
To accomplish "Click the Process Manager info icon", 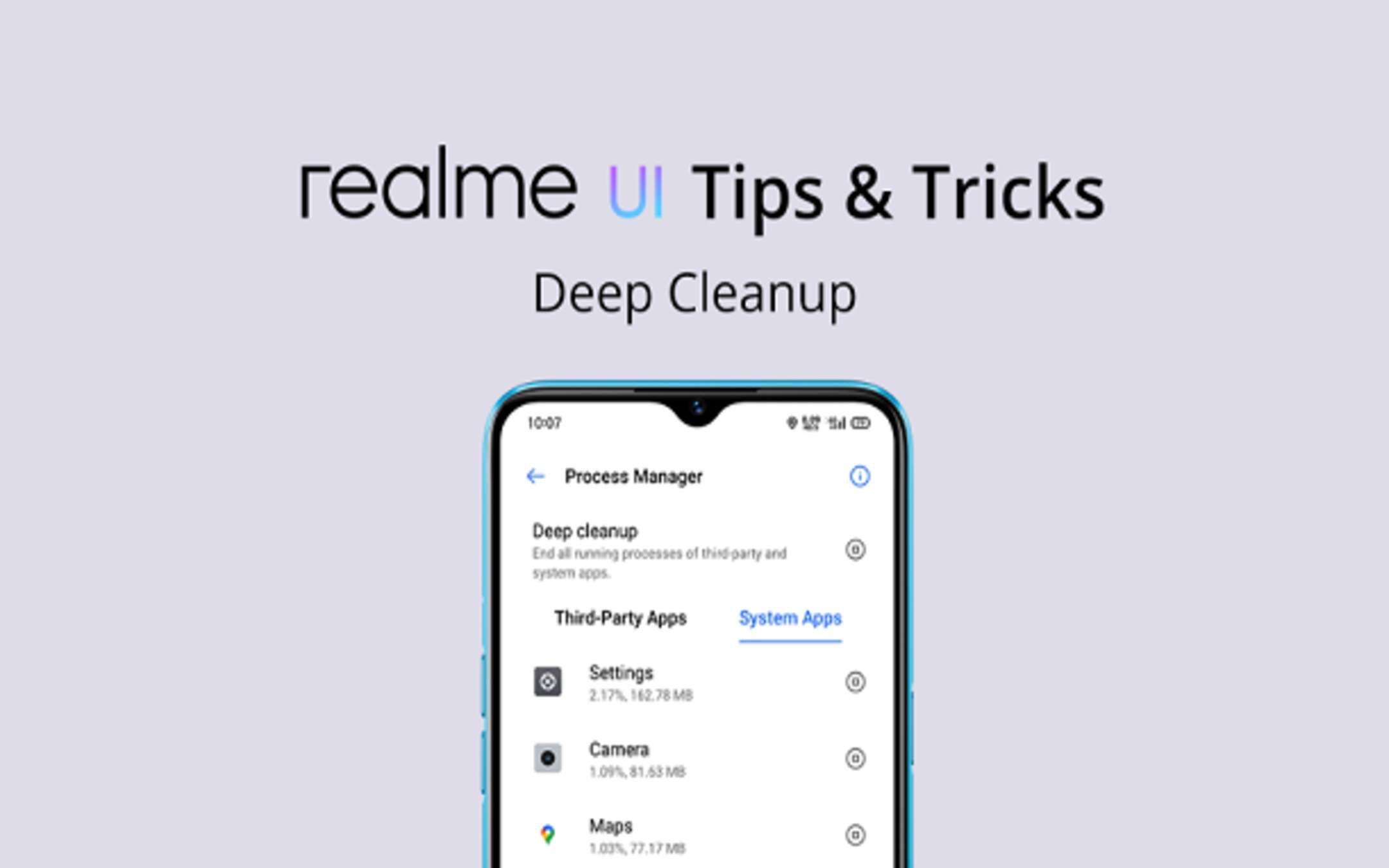I will point(860,475).
